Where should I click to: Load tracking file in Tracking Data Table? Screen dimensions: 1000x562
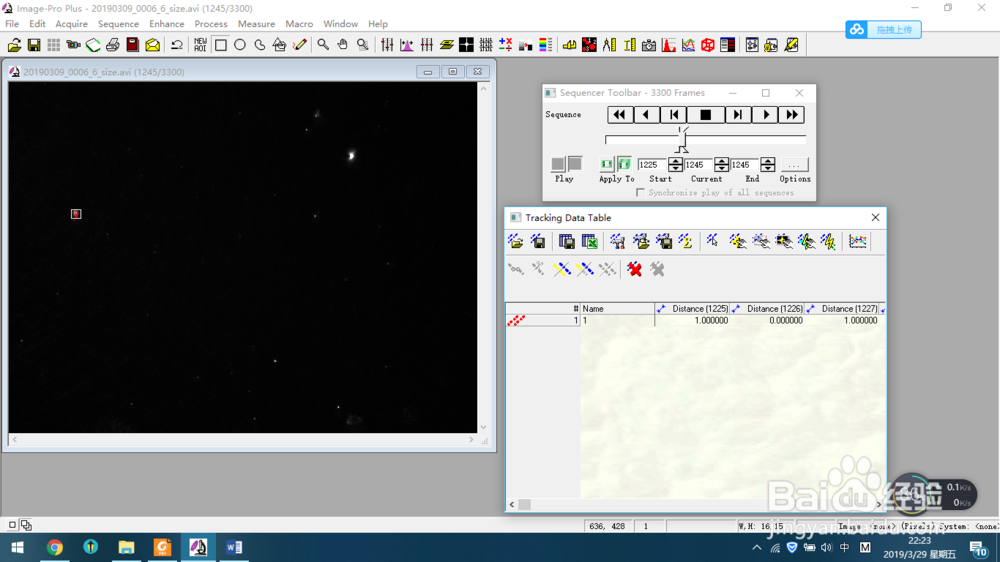tap(515, 241)
